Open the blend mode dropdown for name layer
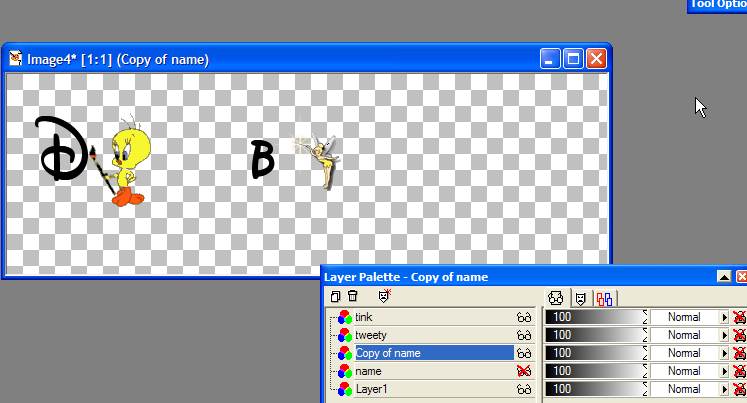Screen dimensions: 747x403 [724, 371]
